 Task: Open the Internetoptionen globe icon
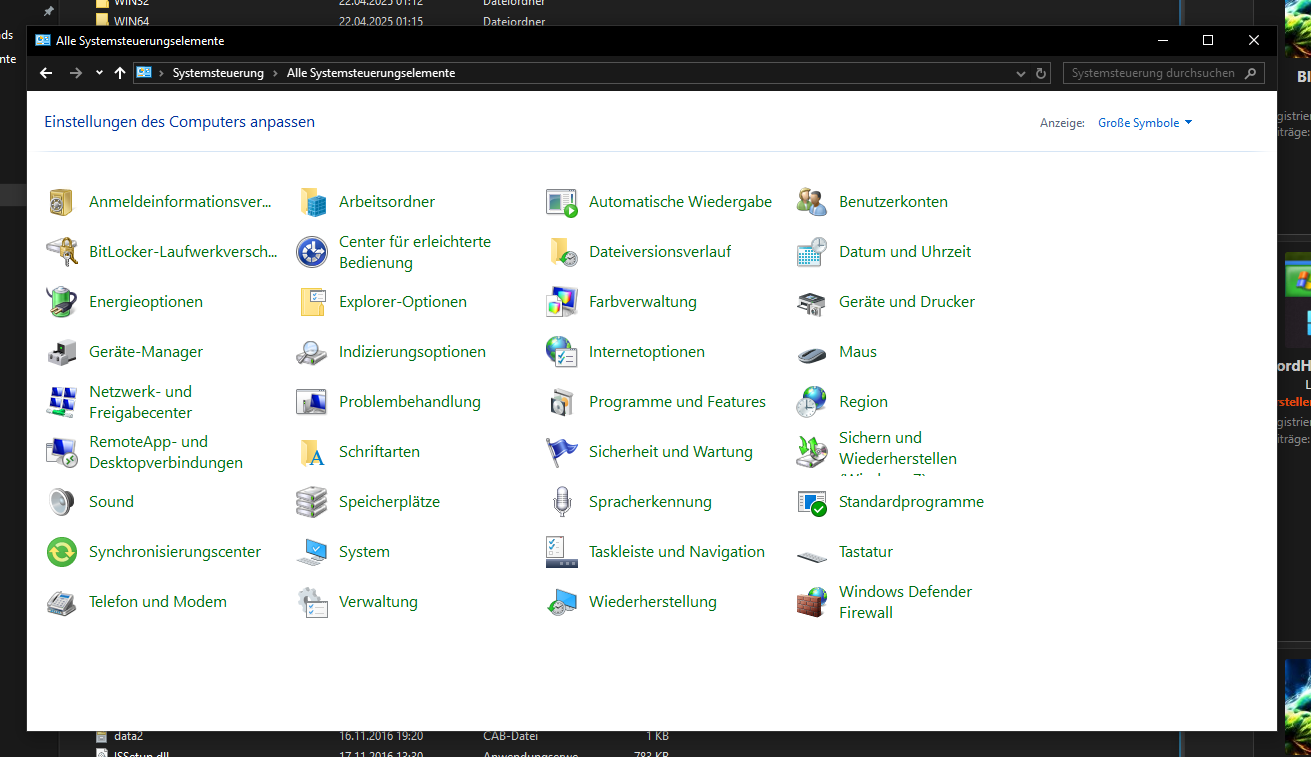562,352
